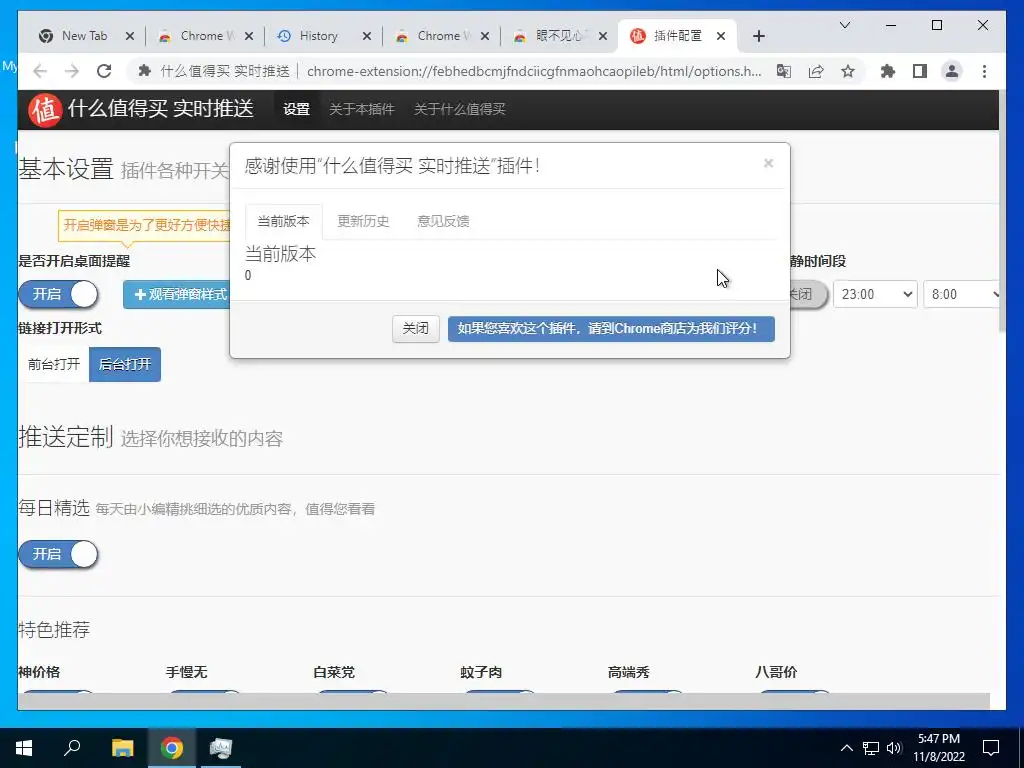Click the address bar URL

click(534, 71)
